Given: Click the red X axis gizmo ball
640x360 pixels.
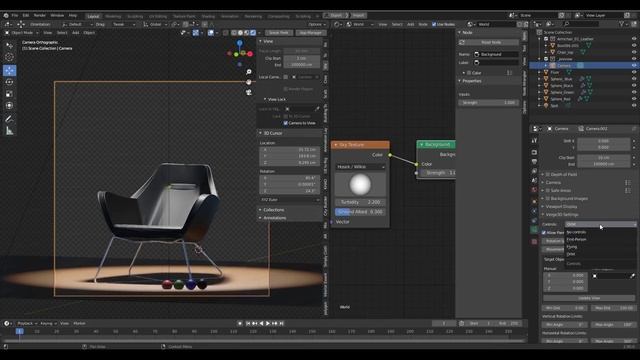Looking at the screenshot, I should point(250,54).
